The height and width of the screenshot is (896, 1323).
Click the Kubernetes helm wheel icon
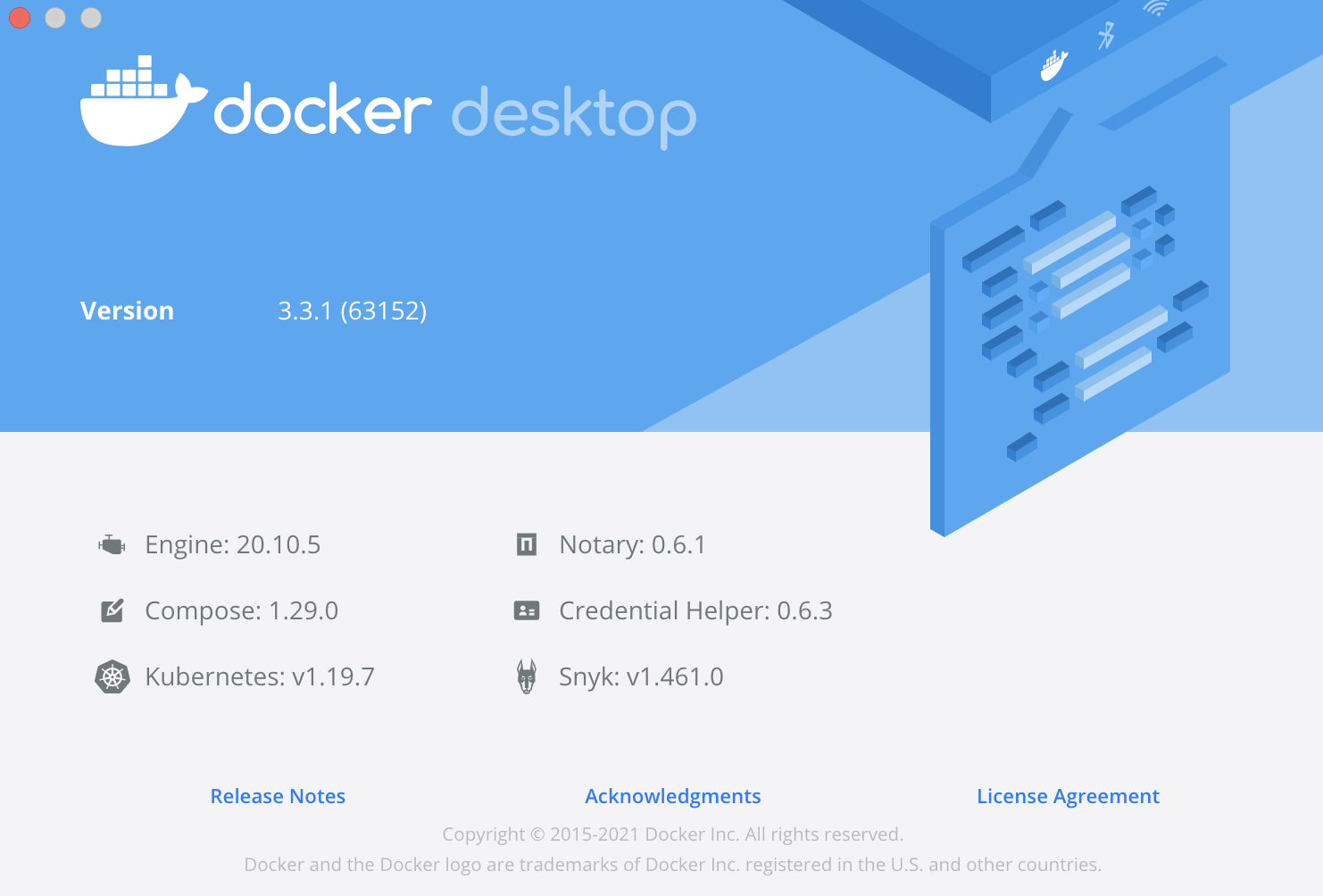(112, 676)
